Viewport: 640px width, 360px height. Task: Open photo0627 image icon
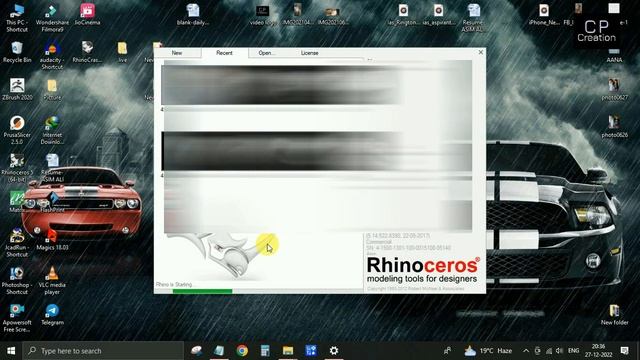click(614, 90)
